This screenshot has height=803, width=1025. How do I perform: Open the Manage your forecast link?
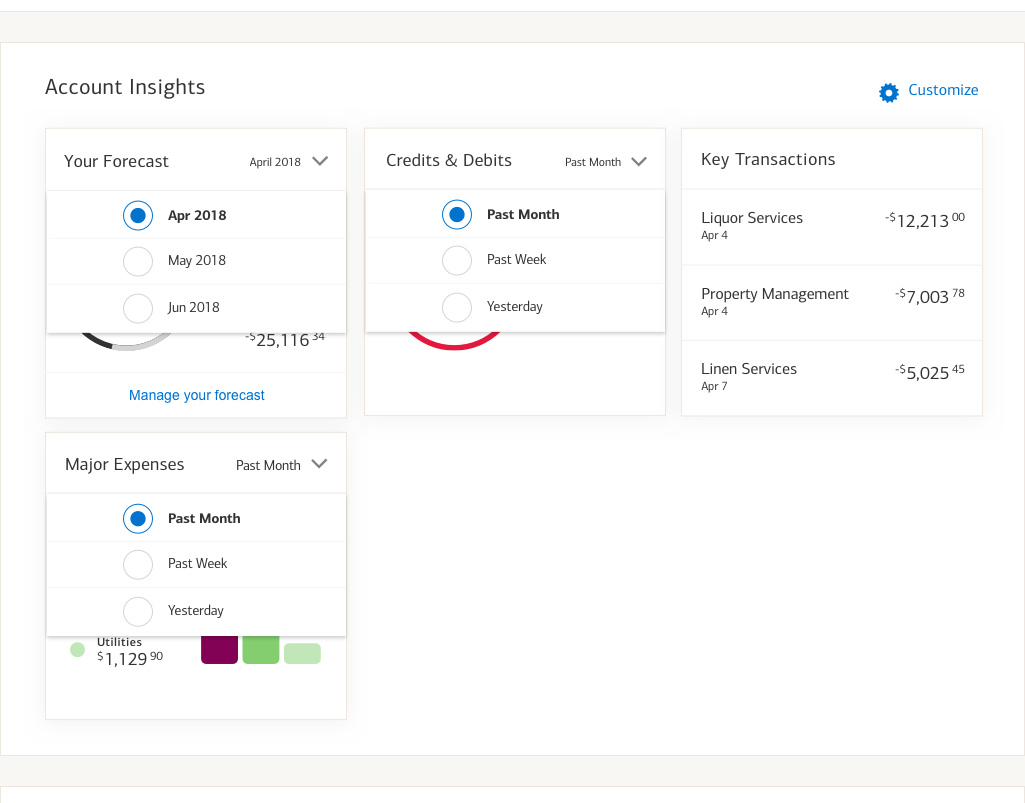pos(197,395)
